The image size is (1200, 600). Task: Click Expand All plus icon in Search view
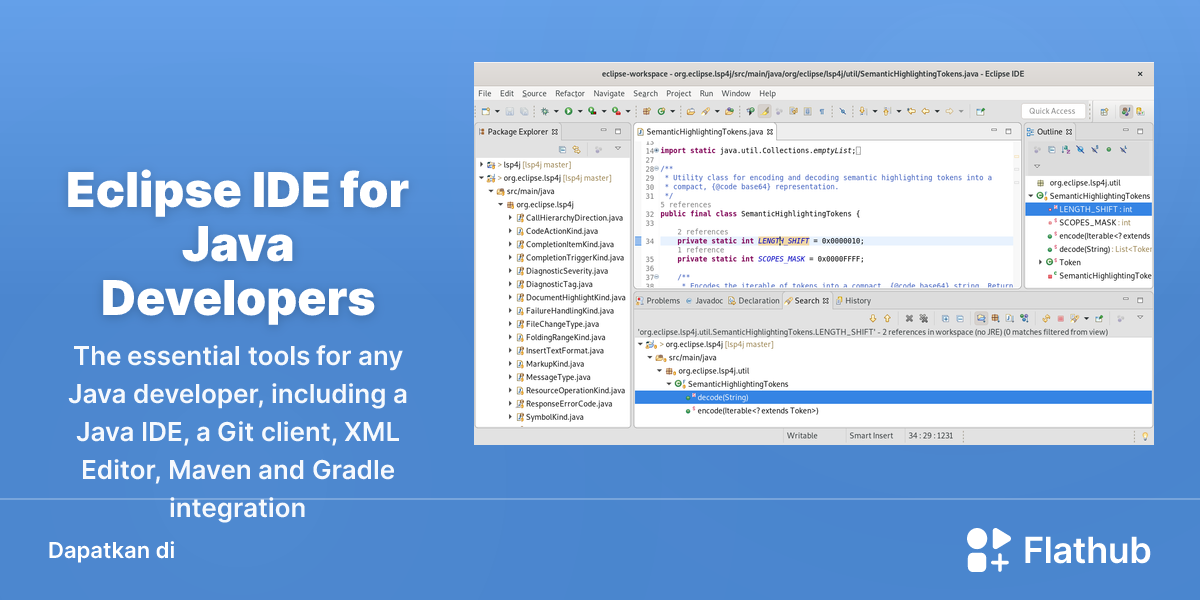(x=945, y=319)
